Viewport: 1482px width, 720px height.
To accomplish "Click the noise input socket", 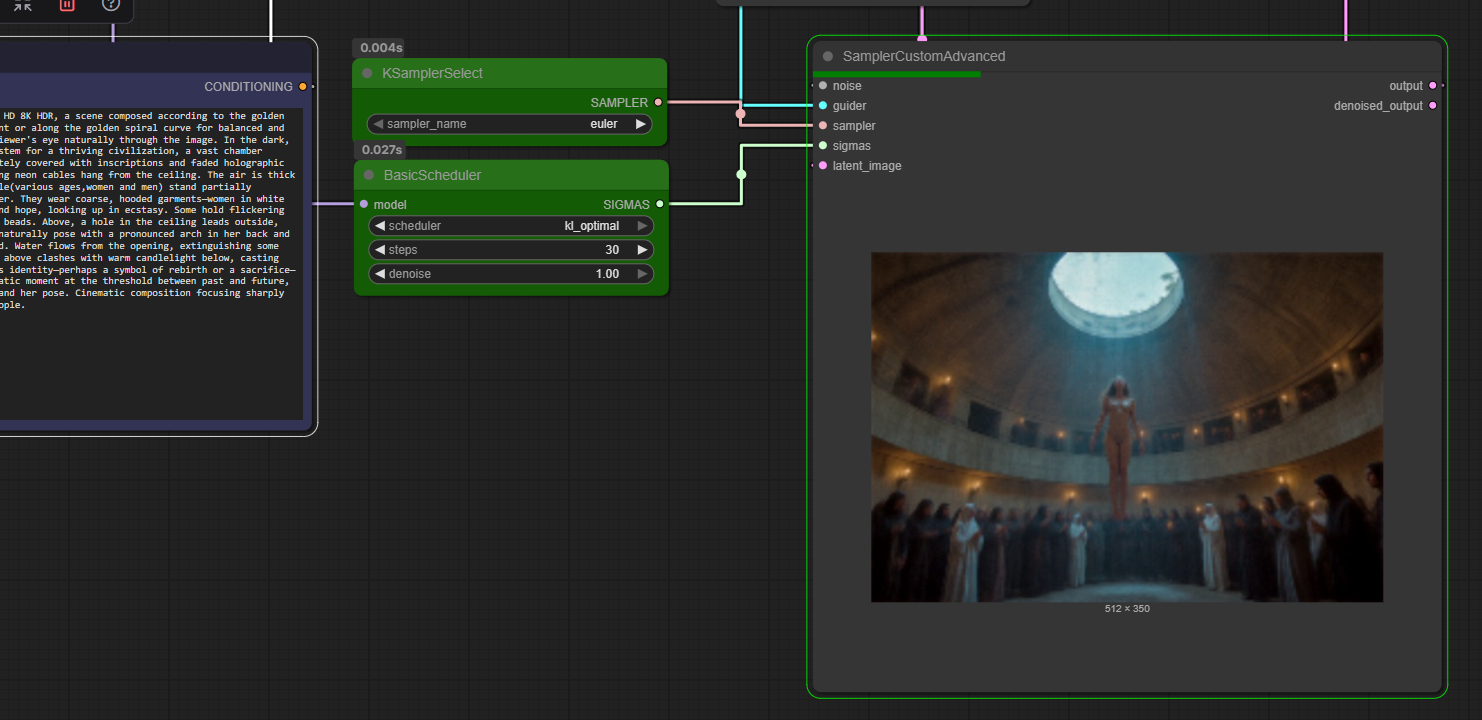I will point(823,86).
